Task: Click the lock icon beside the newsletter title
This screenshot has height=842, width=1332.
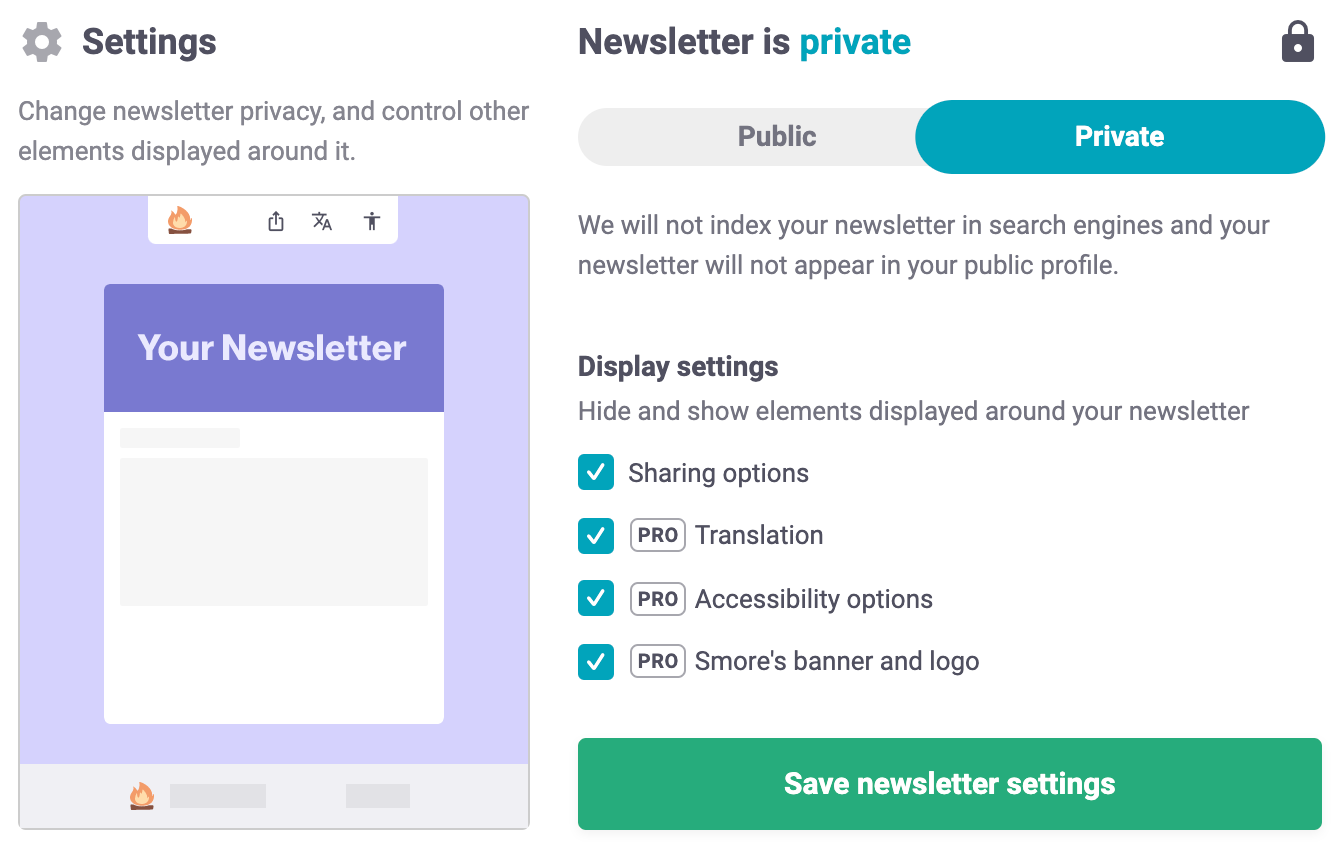Action: [x=1297, y=42]
